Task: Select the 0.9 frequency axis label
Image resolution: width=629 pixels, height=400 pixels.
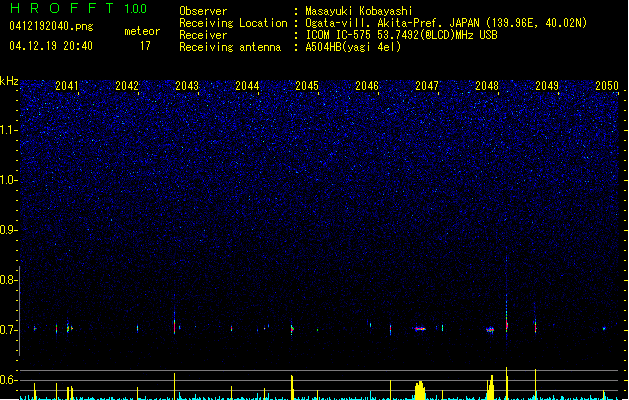Action: (x=8, y=230)
